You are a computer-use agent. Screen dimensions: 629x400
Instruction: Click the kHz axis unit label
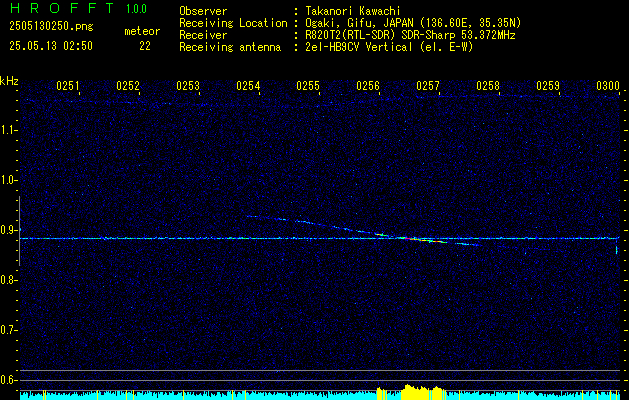pos(9,81)
